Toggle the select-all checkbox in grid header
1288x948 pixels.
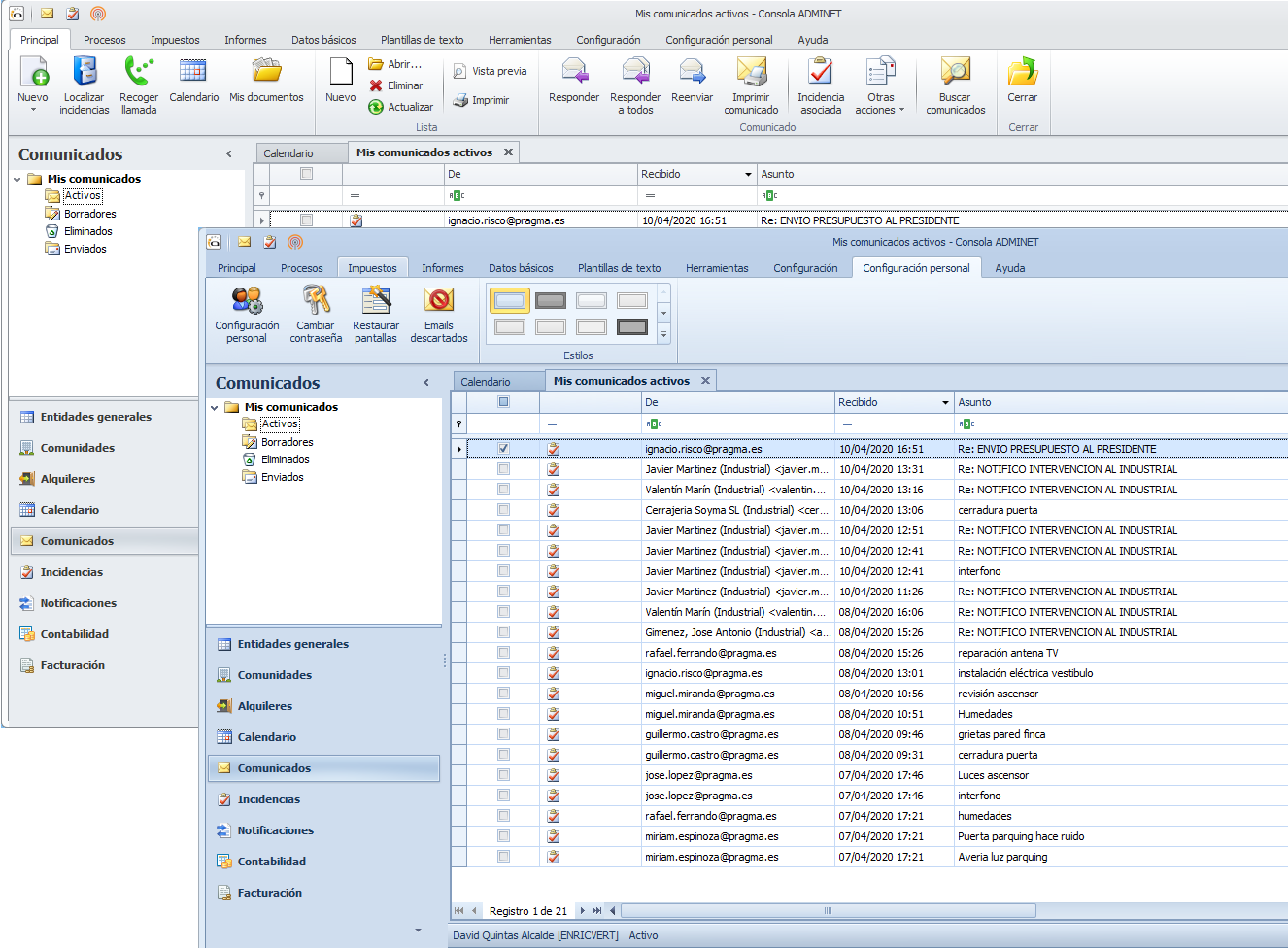tap(503, 402)
